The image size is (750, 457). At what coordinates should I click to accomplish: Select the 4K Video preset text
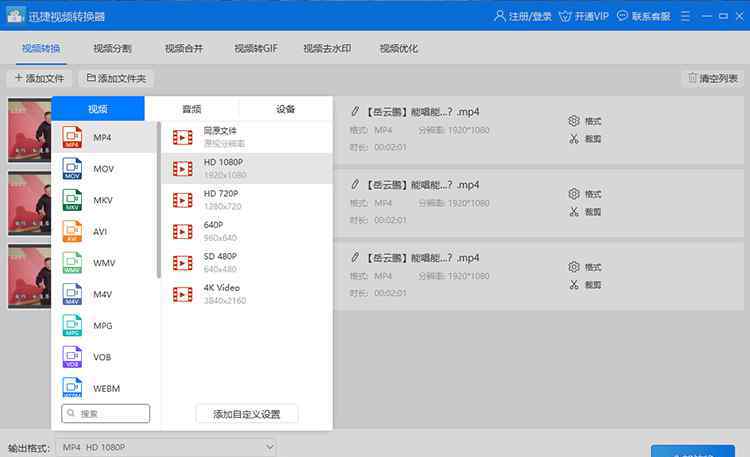pos(221,288)
